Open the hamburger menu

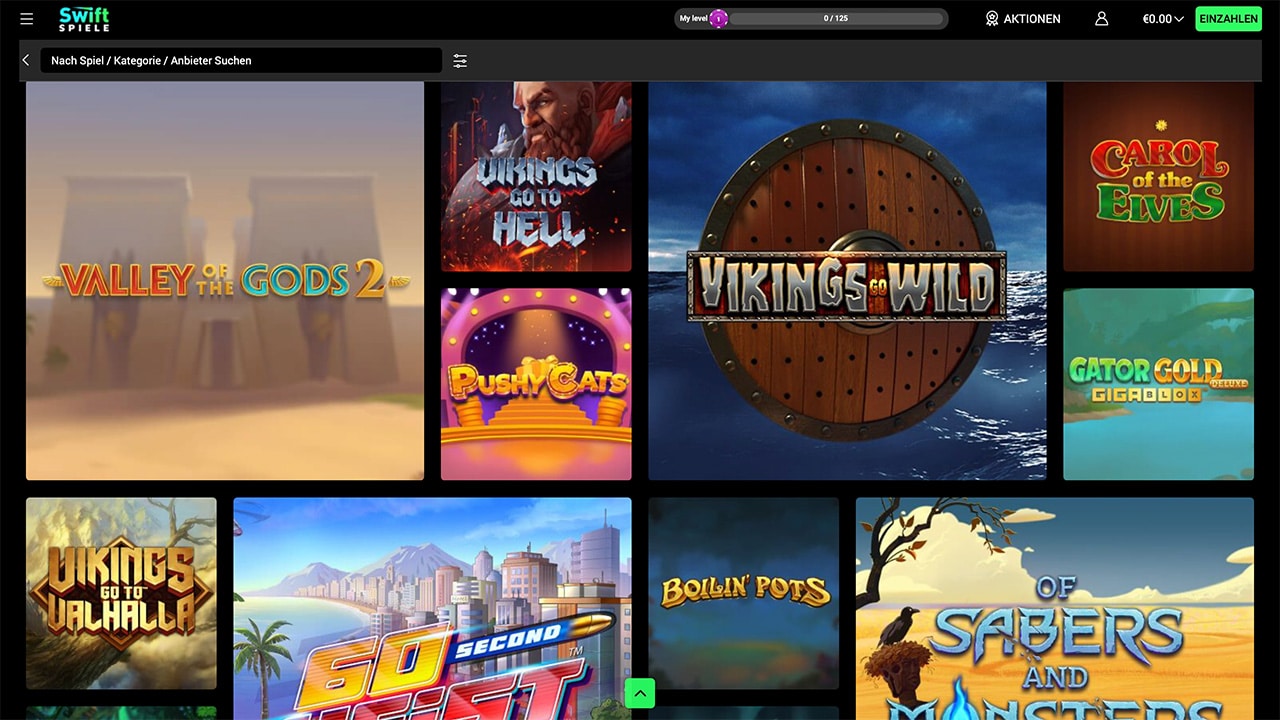click(x=27, y=19)
